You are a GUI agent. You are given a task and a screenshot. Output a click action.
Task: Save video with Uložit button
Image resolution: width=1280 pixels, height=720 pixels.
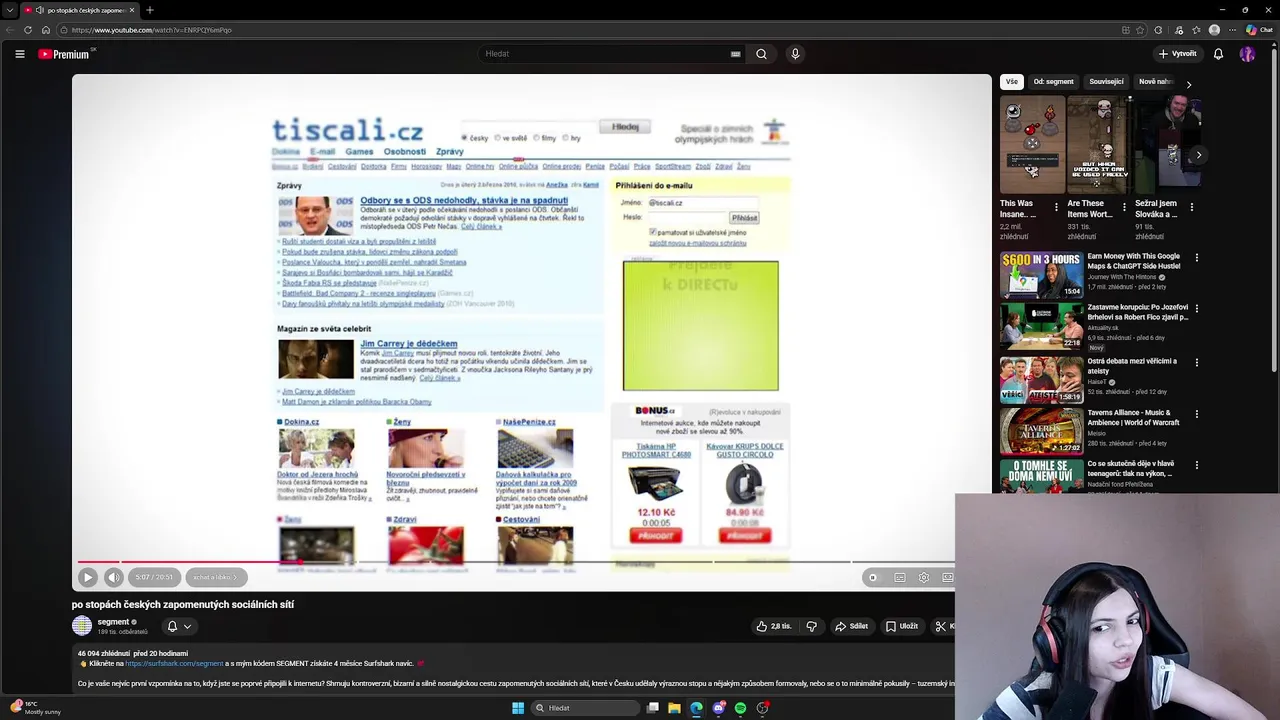point(901,626)
